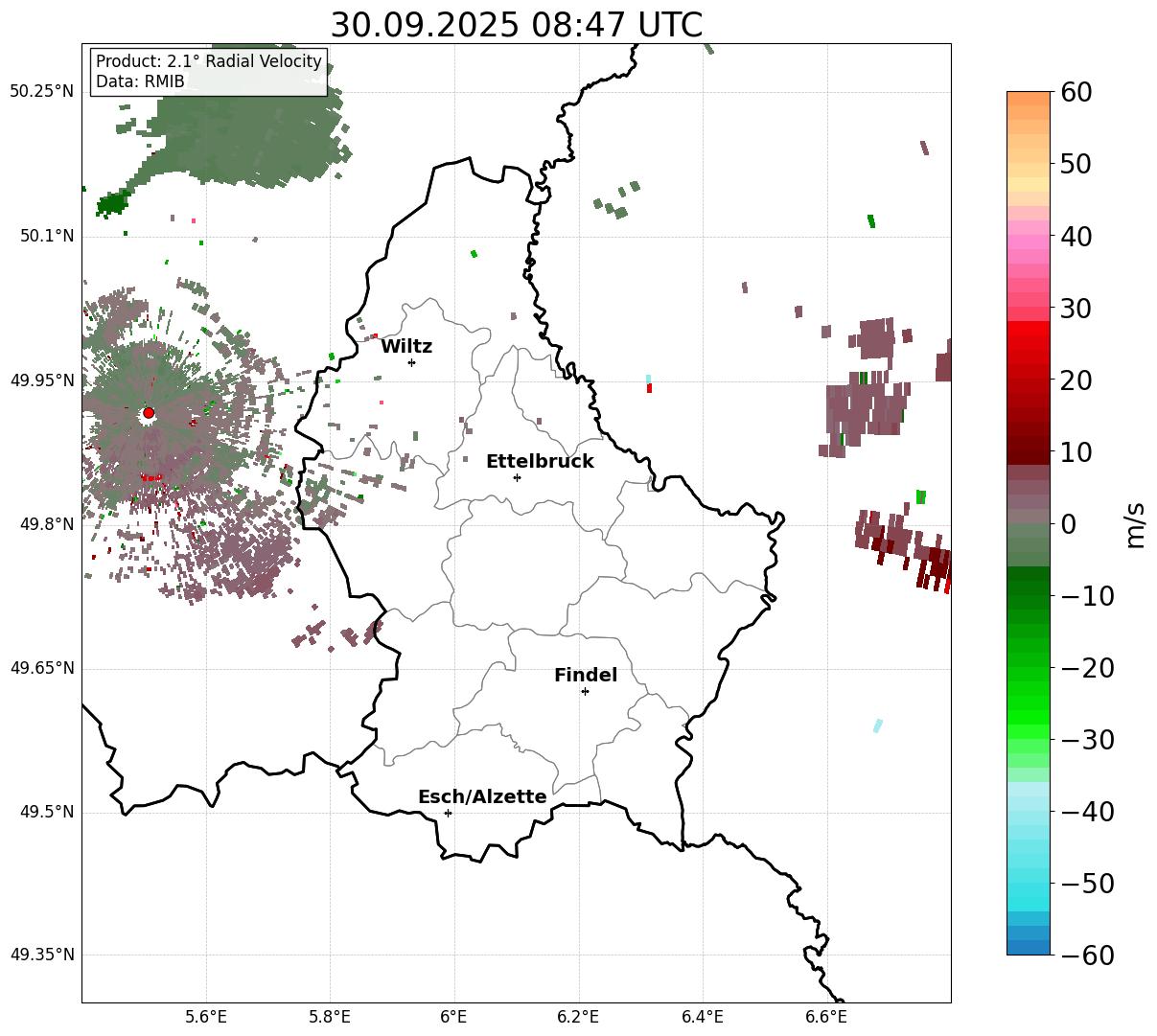Click the bright red colorbar band near 25

[x=1029, y=345]
